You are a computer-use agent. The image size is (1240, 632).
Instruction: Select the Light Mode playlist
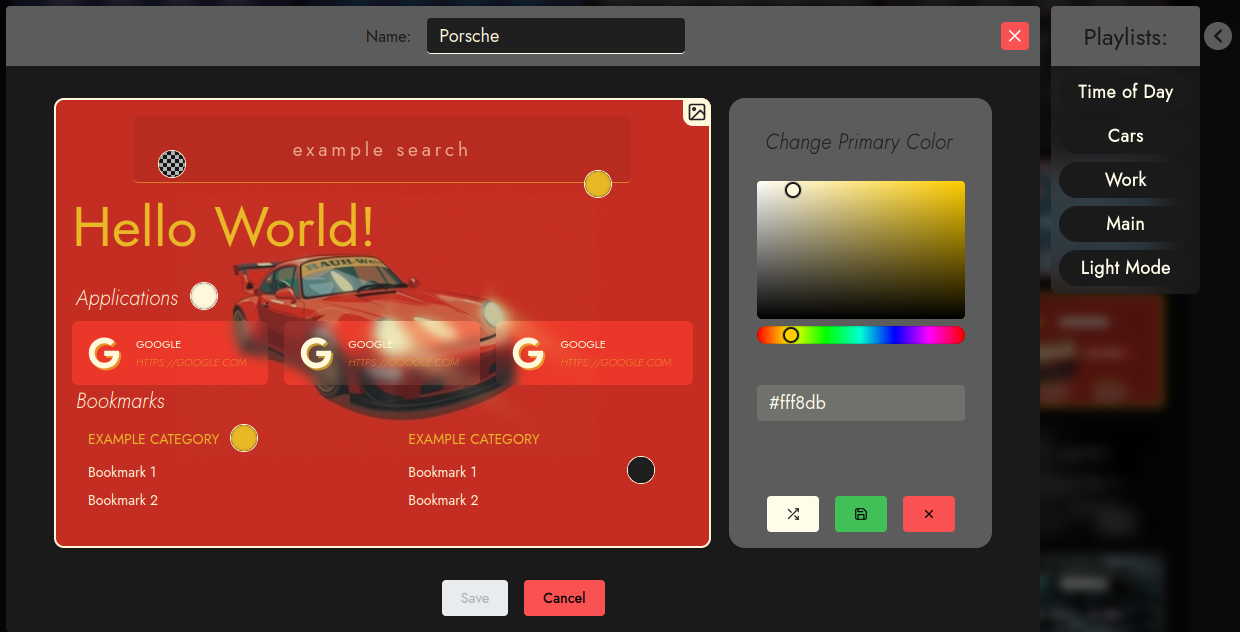[x=1125, y=268]
